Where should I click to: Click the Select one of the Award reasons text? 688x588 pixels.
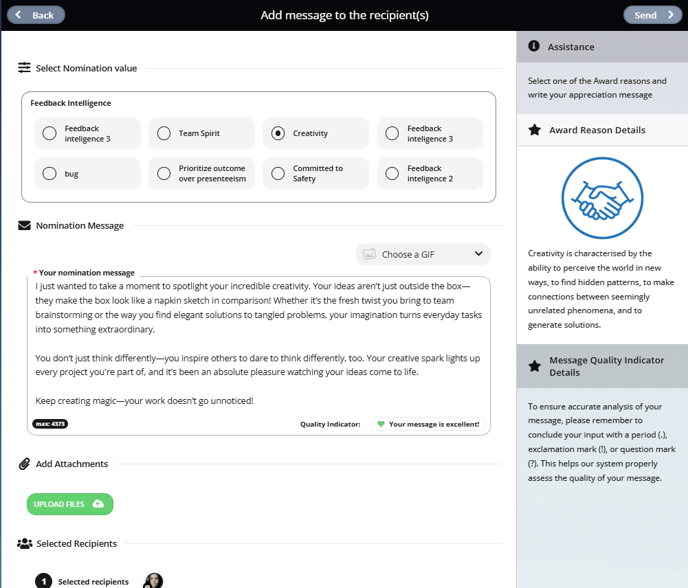point(597,88)
